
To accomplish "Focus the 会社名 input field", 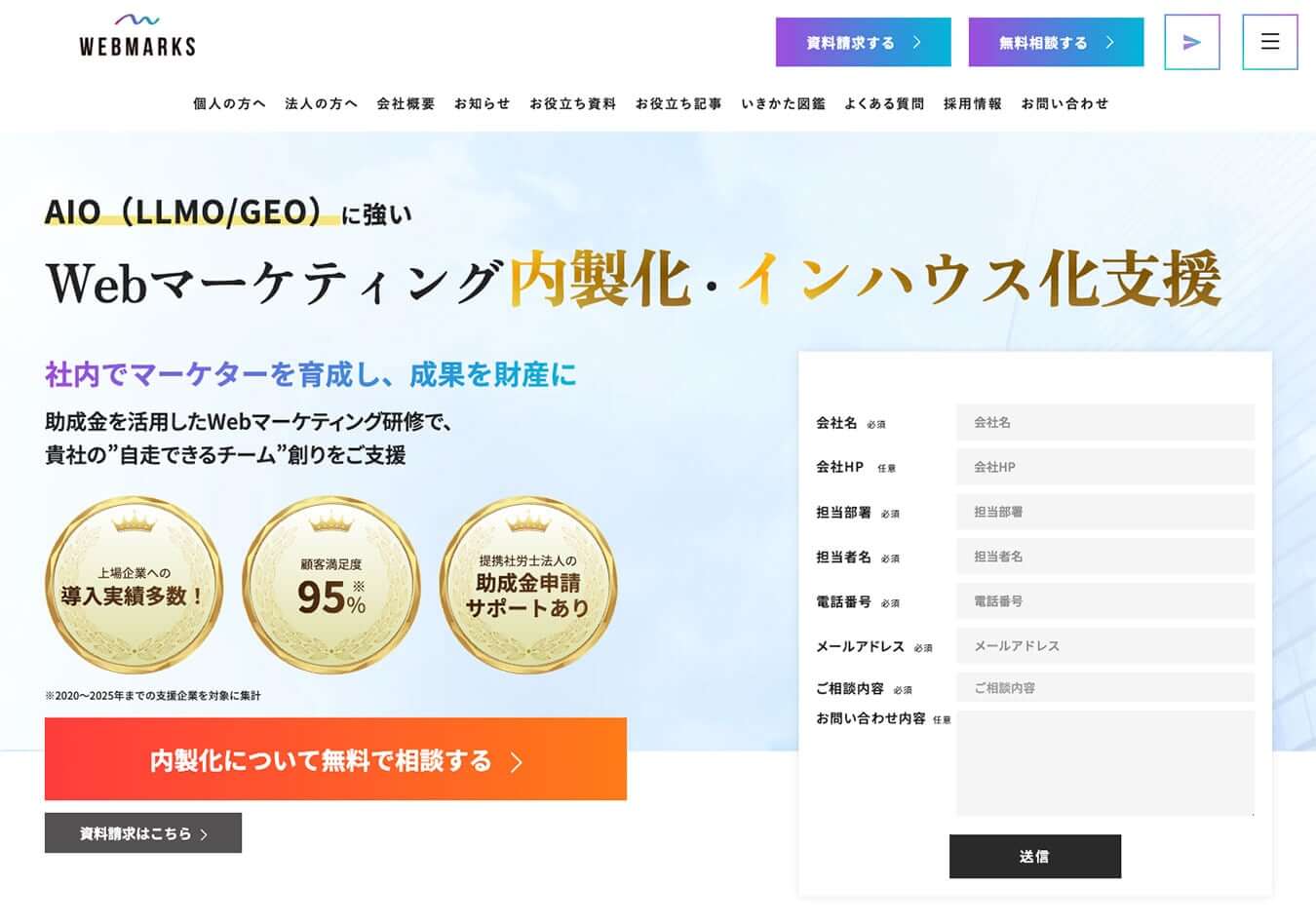I will pos(1104,422).
